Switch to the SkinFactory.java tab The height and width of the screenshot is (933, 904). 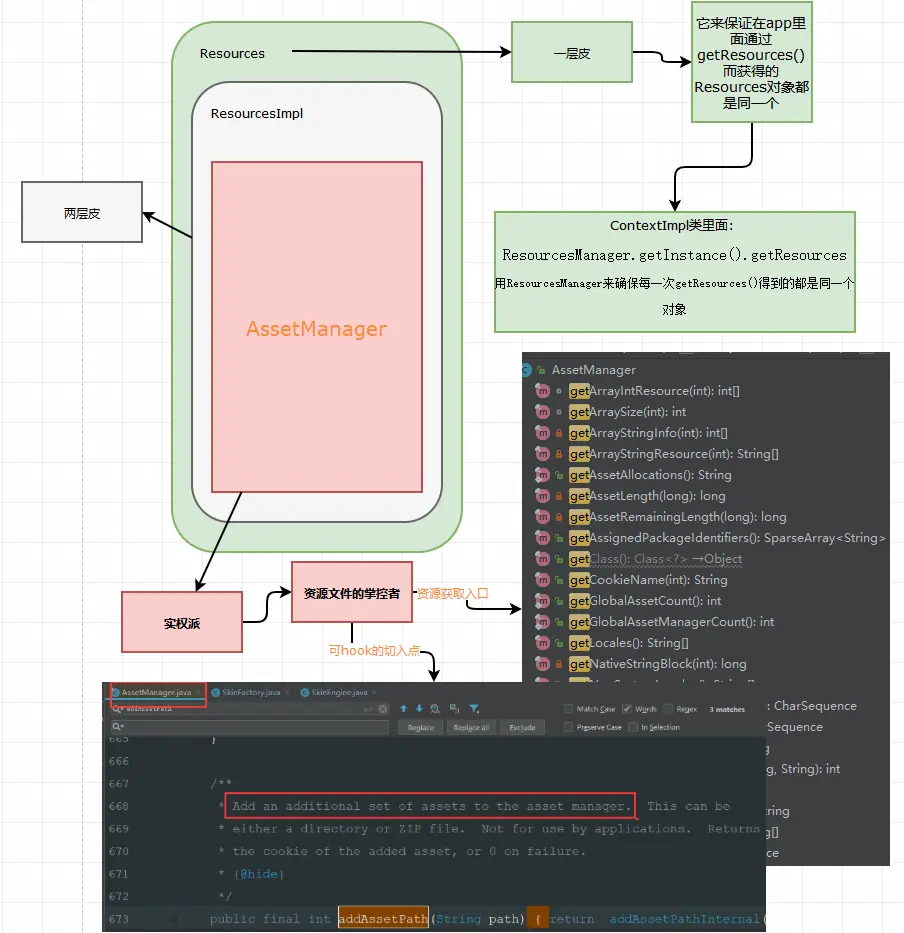251,693
